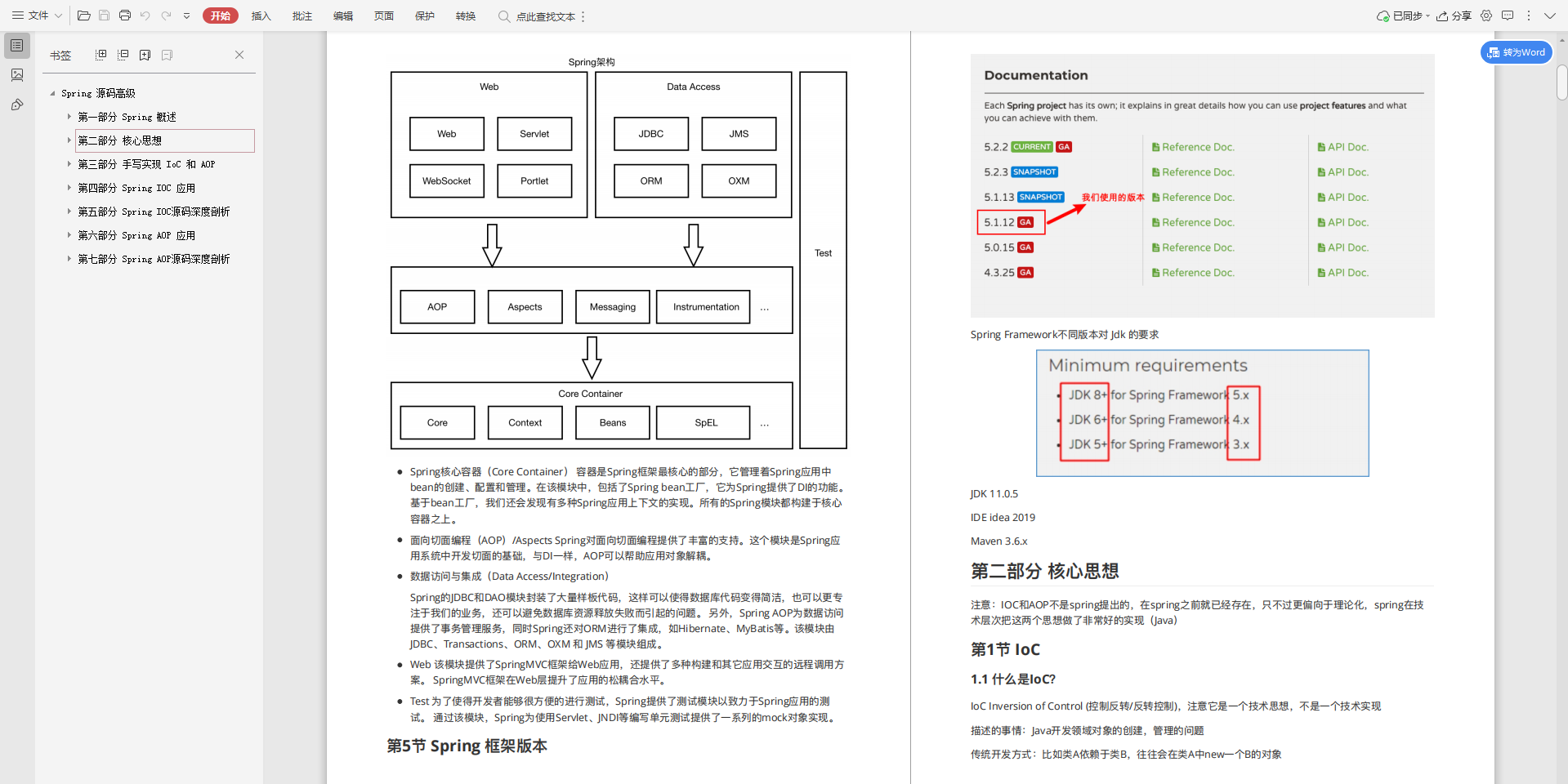Jump to 第五部分 Spring IOC源码深度剖析
The height and width of the screenshot is (784, 1568).
point(154,212)
